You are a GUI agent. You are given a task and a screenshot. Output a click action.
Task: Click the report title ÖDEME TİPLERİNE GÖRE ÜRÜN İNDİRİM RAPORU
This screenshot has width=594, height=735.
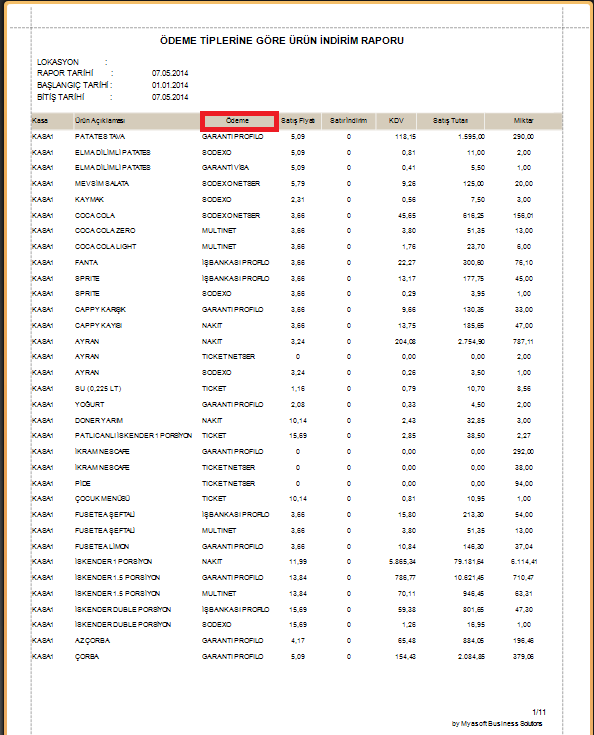tap(282, 41)
